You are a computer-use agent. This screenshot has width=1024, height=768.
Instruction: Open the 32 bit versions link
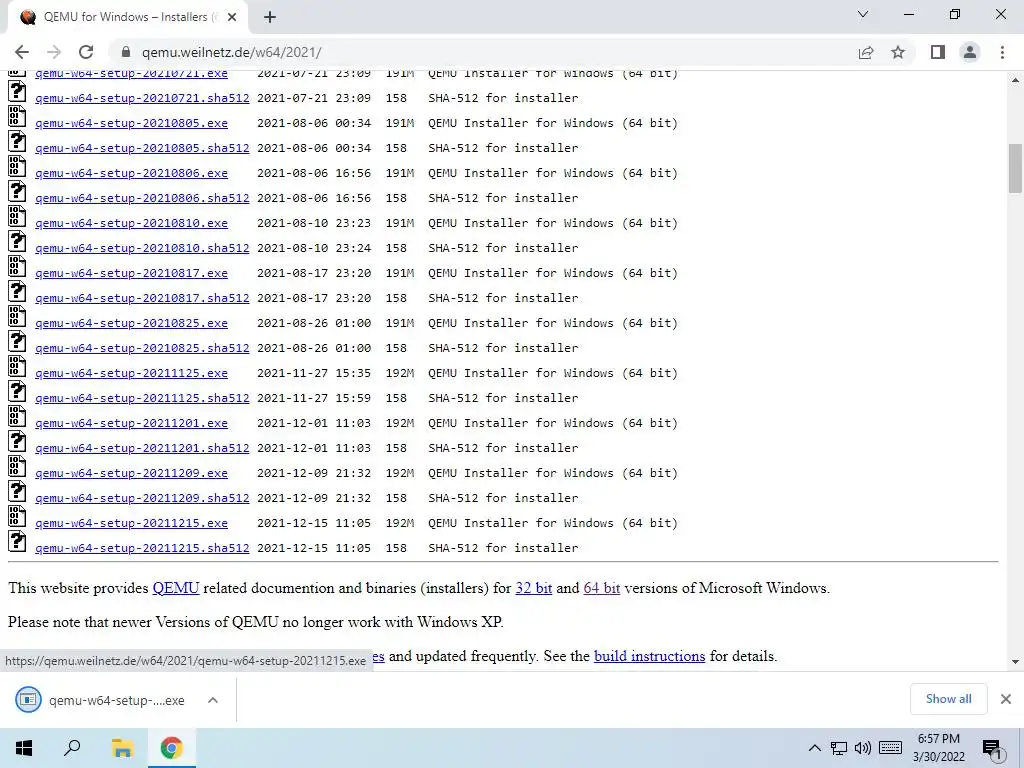[x=534, y=588]
